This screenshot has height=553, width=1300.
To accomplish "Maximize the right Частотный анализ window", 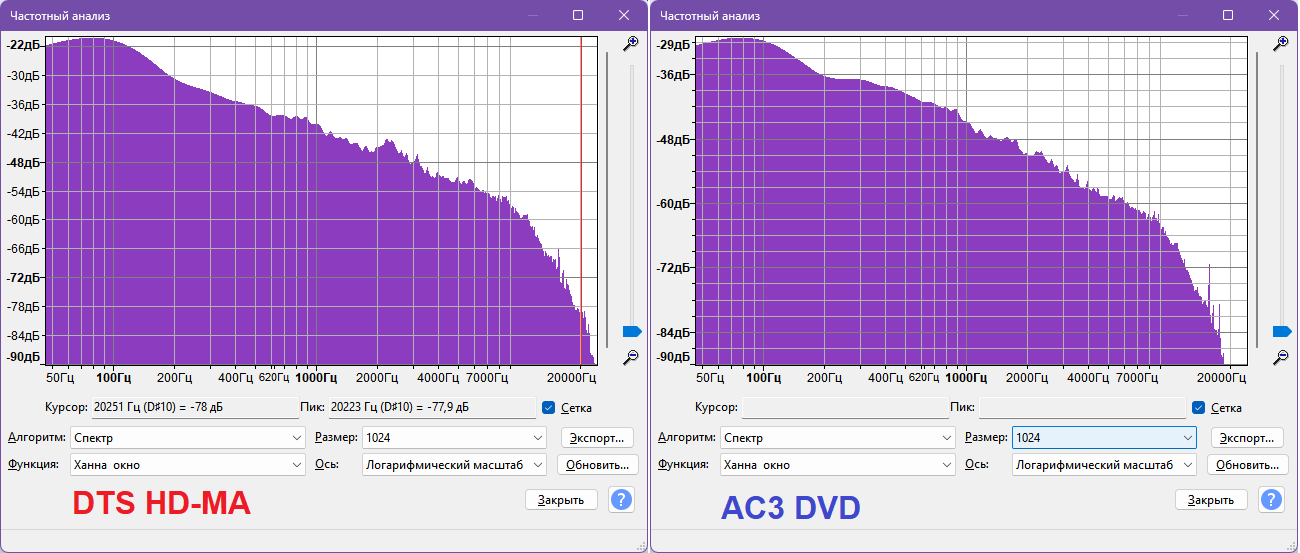I will pos(1228,15).
